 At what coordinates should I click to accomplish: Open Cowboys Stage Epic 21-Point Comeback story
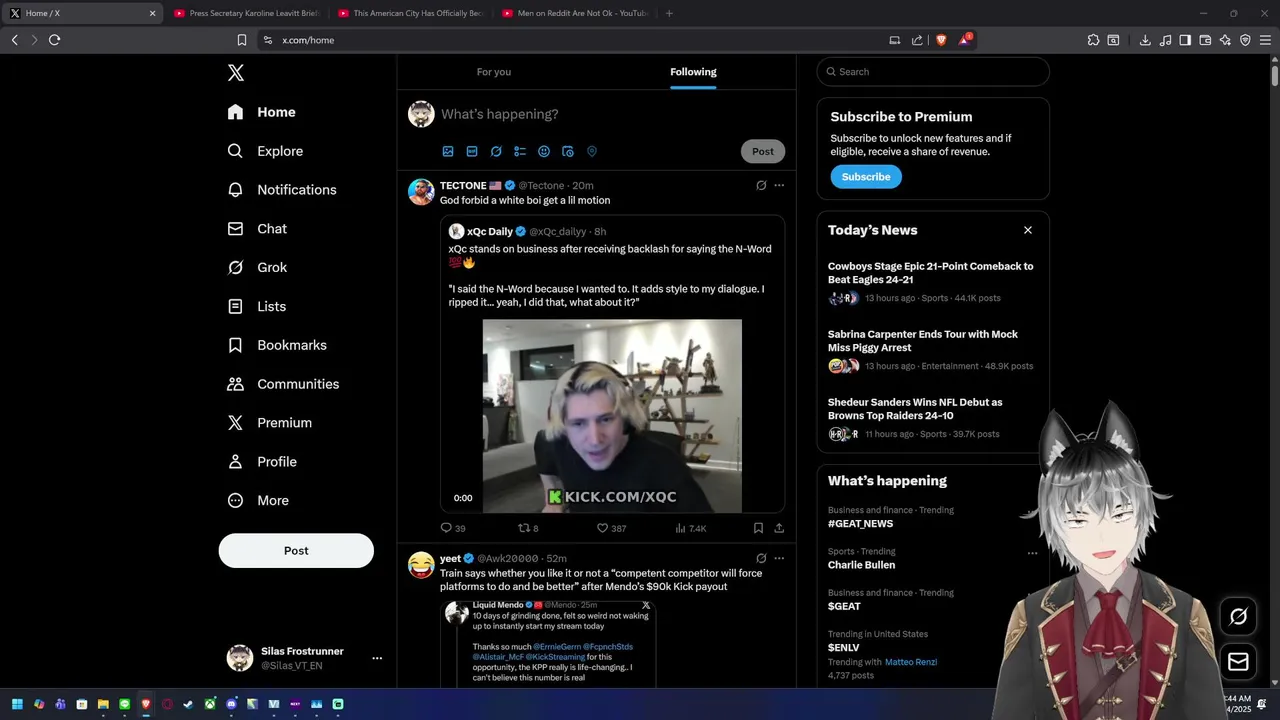(931, 273)
